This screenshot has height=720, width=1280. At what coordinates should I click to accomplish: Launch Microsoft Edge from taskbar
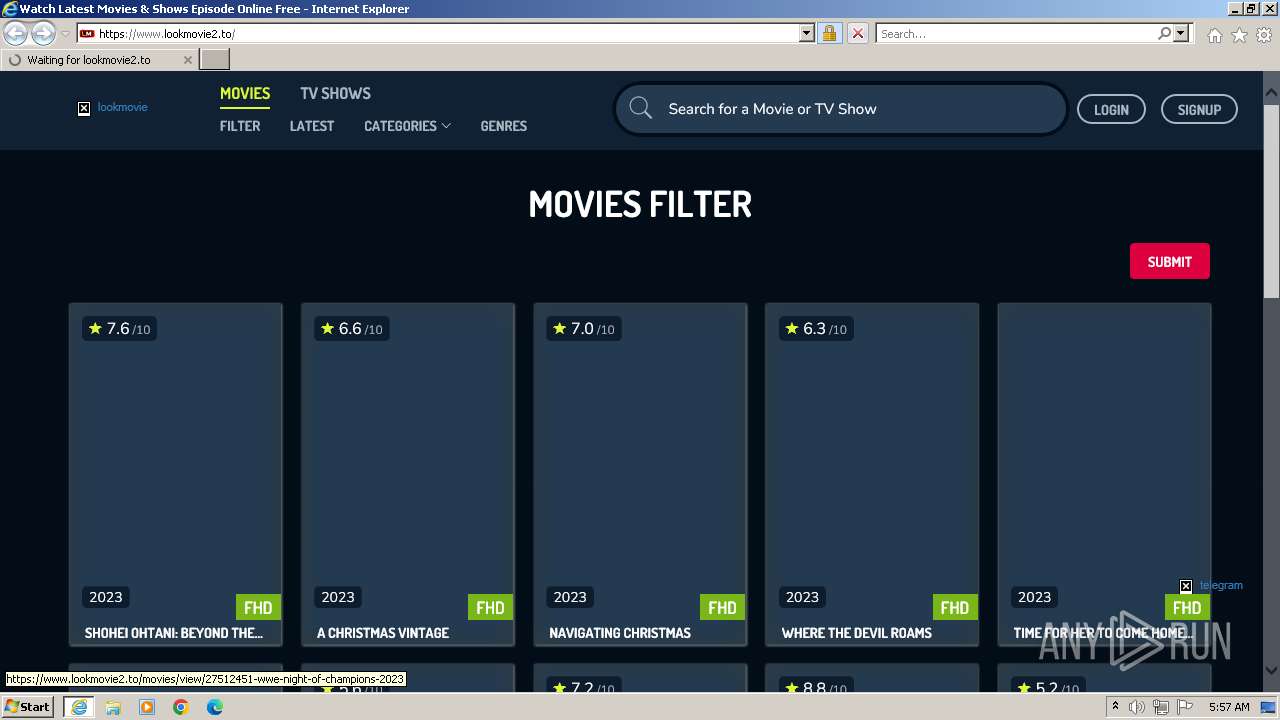(x=215, y=707)
